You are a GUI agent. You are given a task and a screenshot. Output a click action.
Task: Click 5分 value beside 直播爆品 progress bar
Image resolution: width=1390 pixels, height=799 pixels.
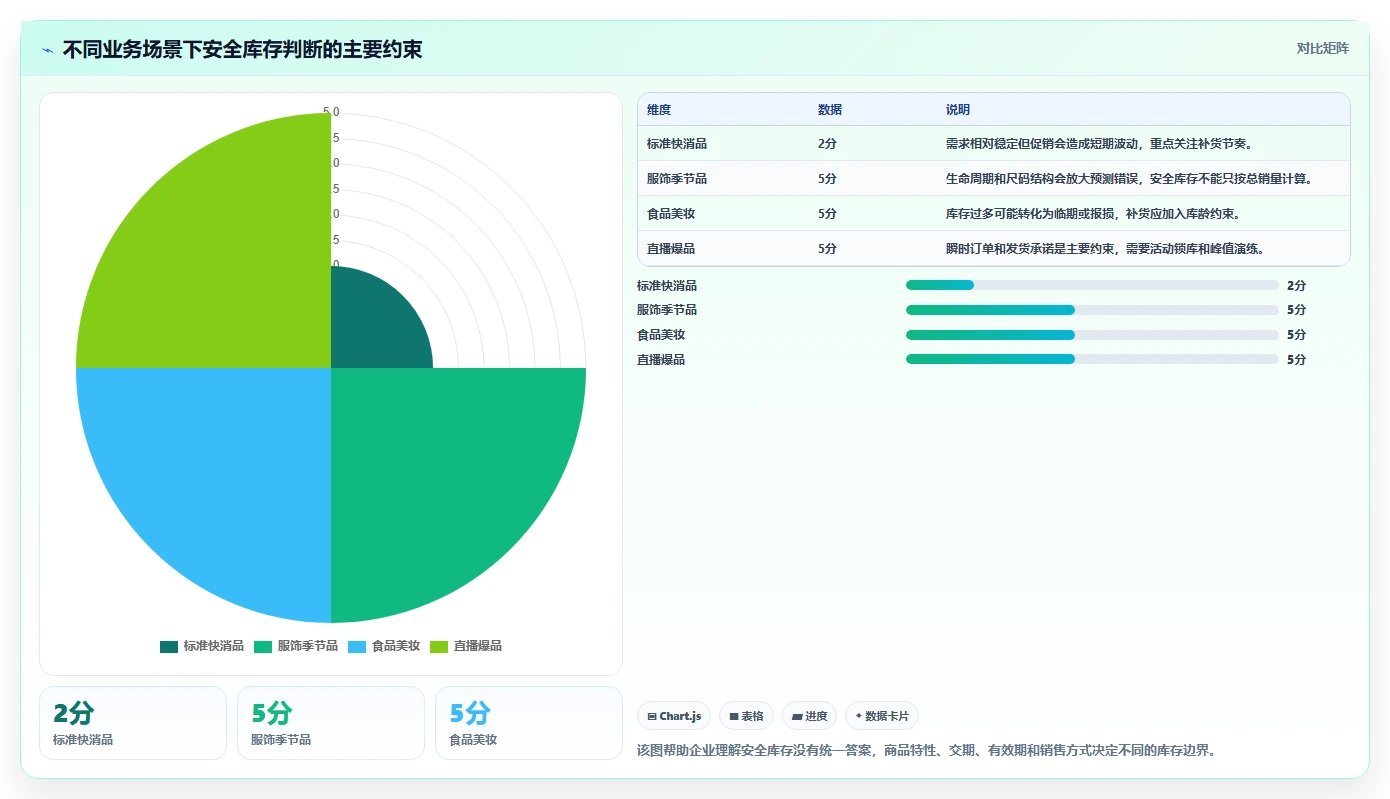click(1296, 360)
